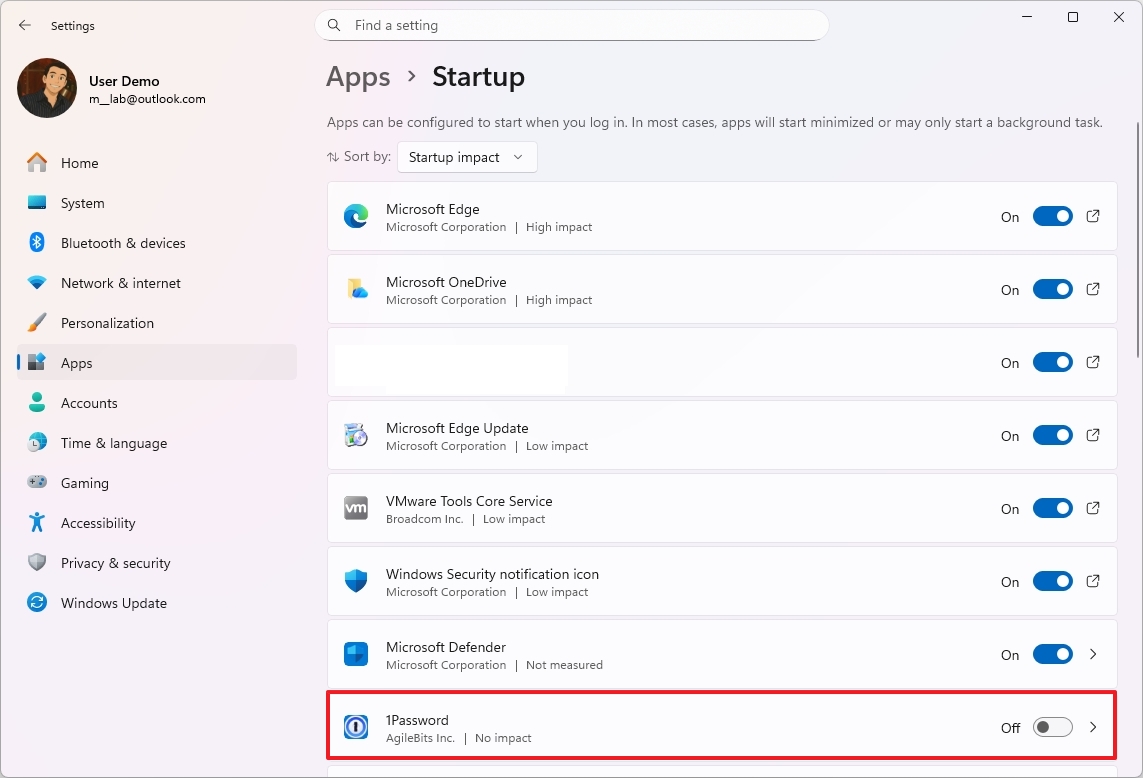1143x778 pixels.
Task: Open the Sort by dropdown
Action: [x=466, y=157]
